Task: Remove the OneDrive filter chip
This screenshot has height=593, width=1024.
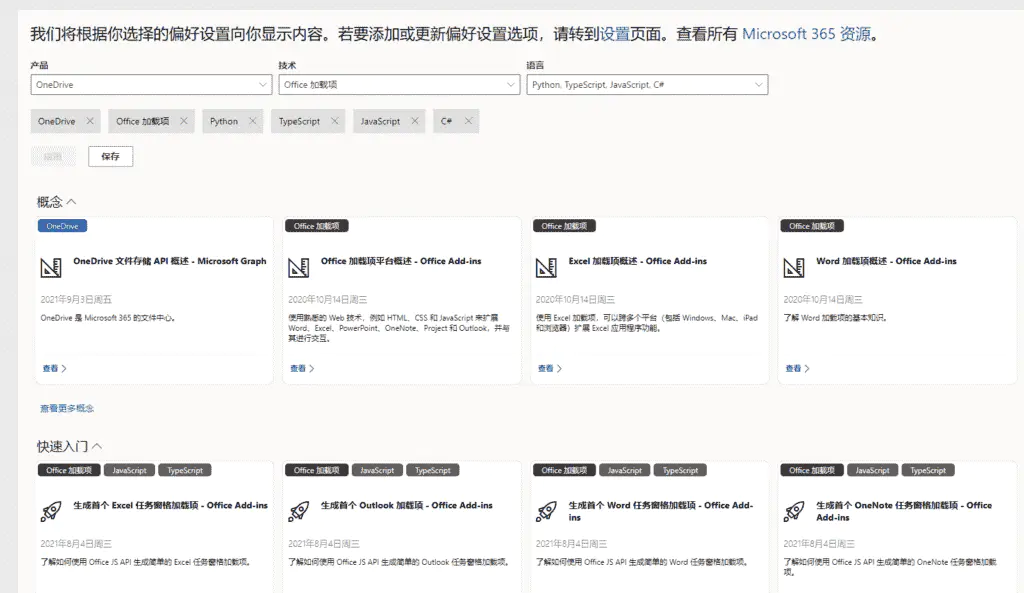Action: 90,121
